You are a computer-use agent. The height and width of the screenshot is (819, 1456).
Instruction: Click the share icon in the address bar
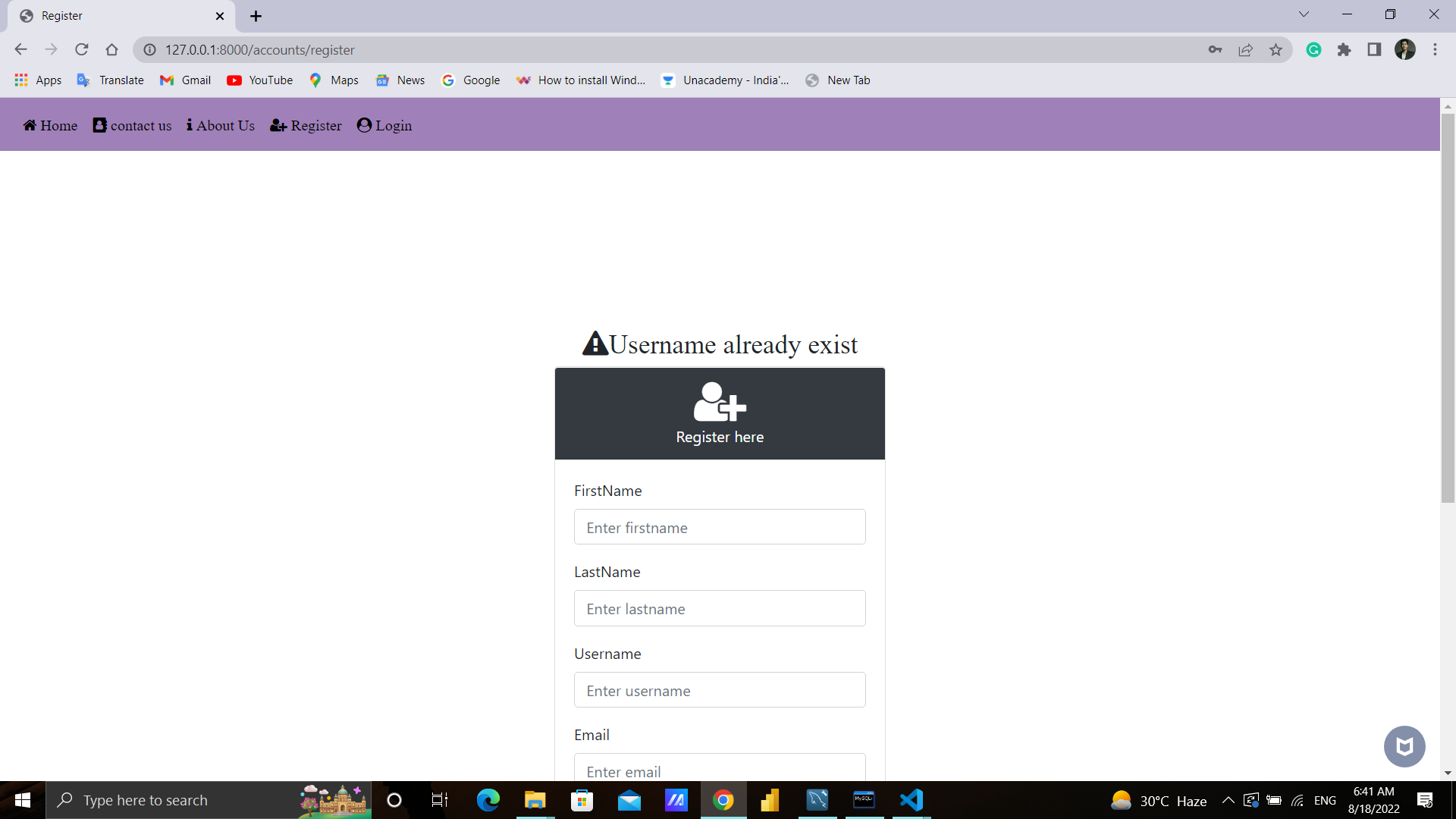pyautogui.click(x=1246, y=49)
